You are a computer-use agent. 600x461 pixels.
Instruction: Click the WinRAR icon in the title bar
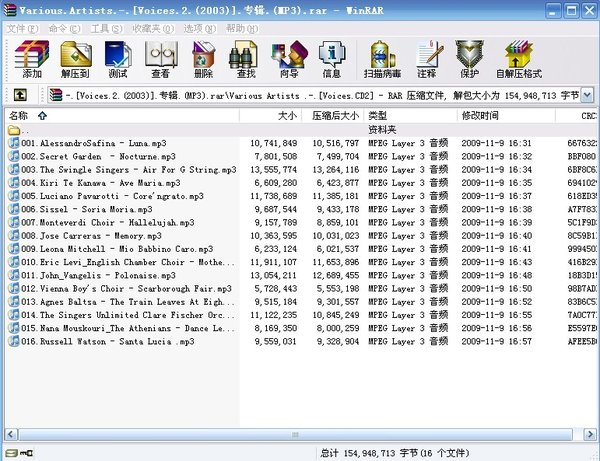coord(10,10)
